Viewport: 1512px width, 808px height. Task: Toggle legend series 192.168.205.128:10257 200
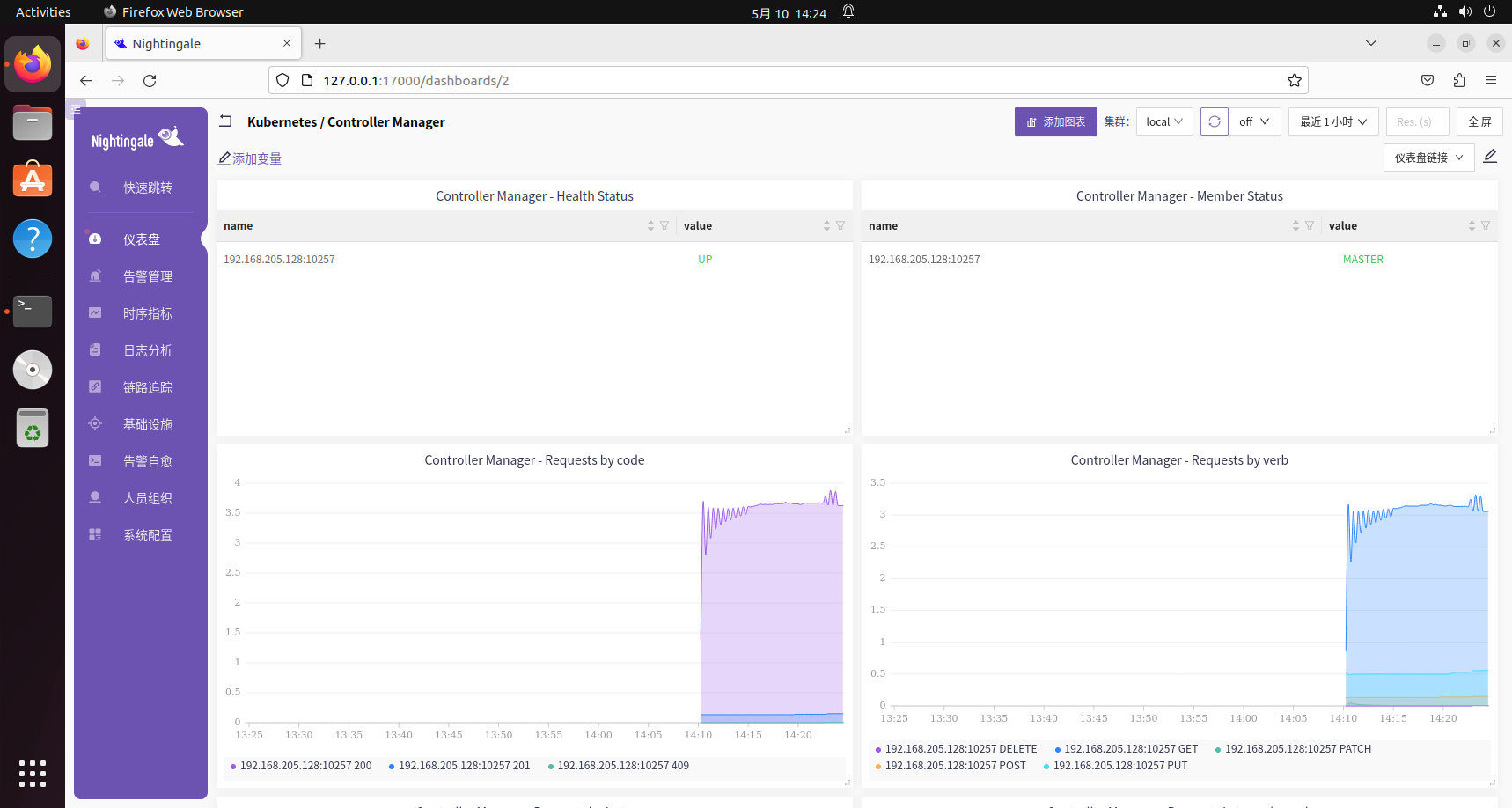coord(301,766)
